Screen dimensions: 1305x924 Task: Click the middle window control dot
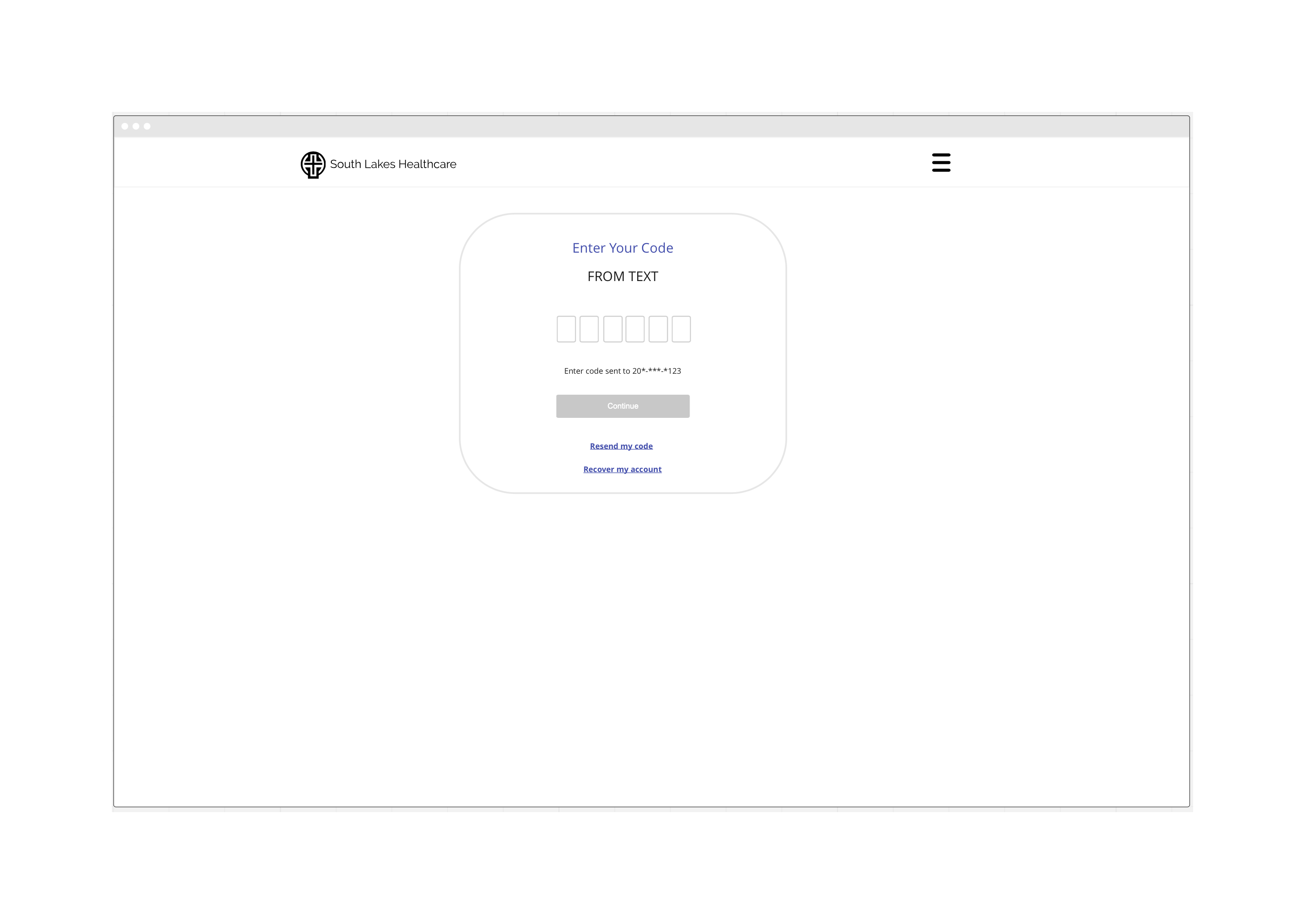click(x=136, y=126)
